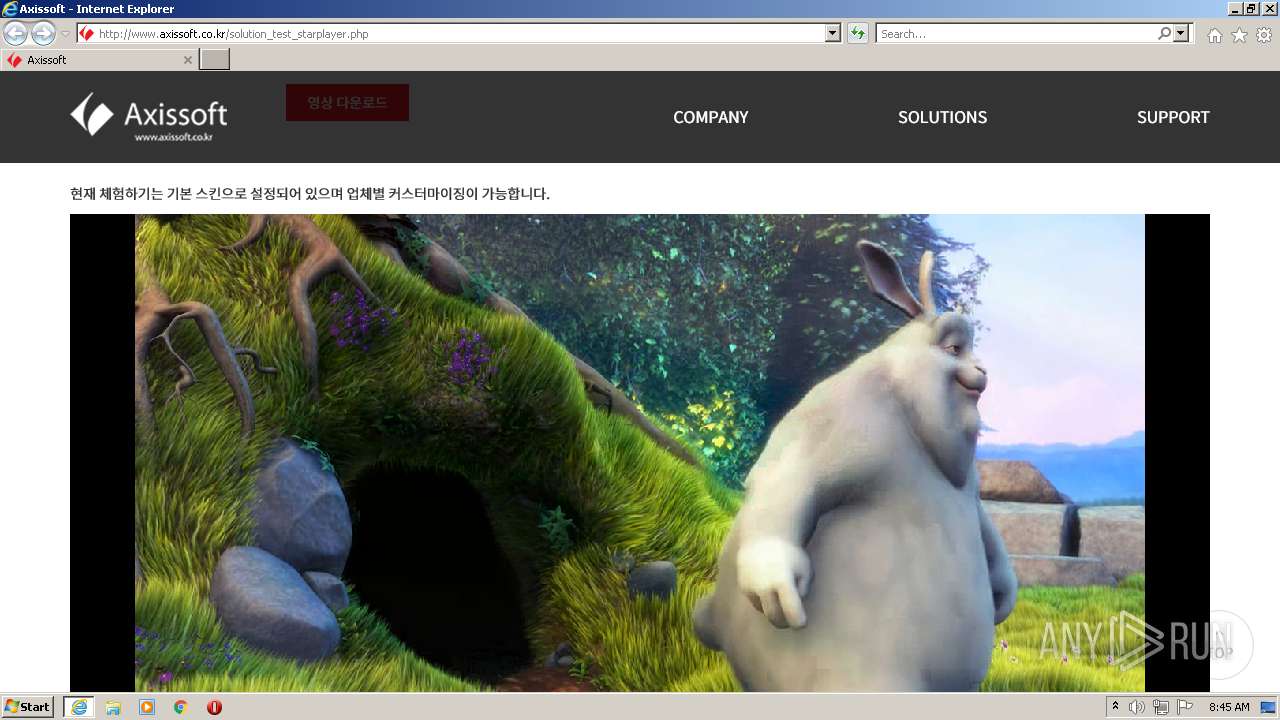The image size is (1280, 720).
Task: Click the 8:45 AM clock
Action: click(1229, 707)
